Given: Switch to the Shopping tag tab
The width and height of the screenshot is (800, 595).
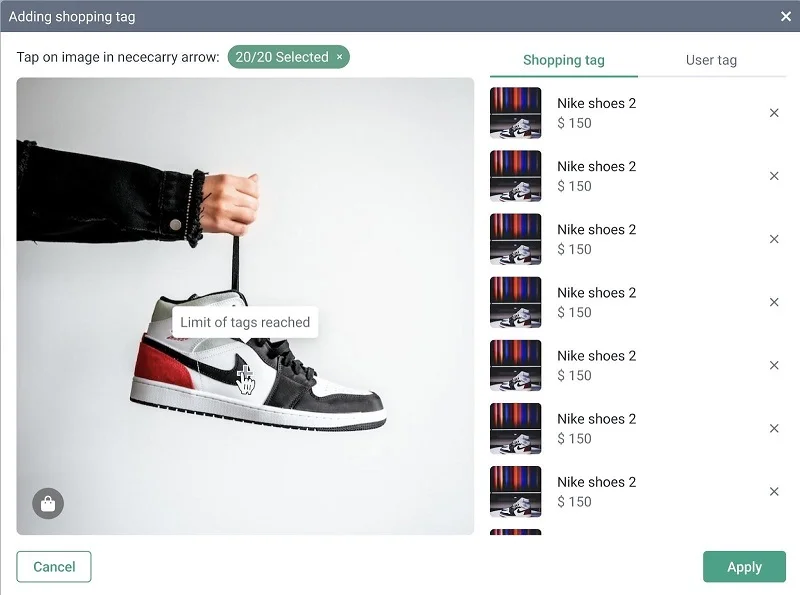Looking at the screenshot, I should click(563, 60).
